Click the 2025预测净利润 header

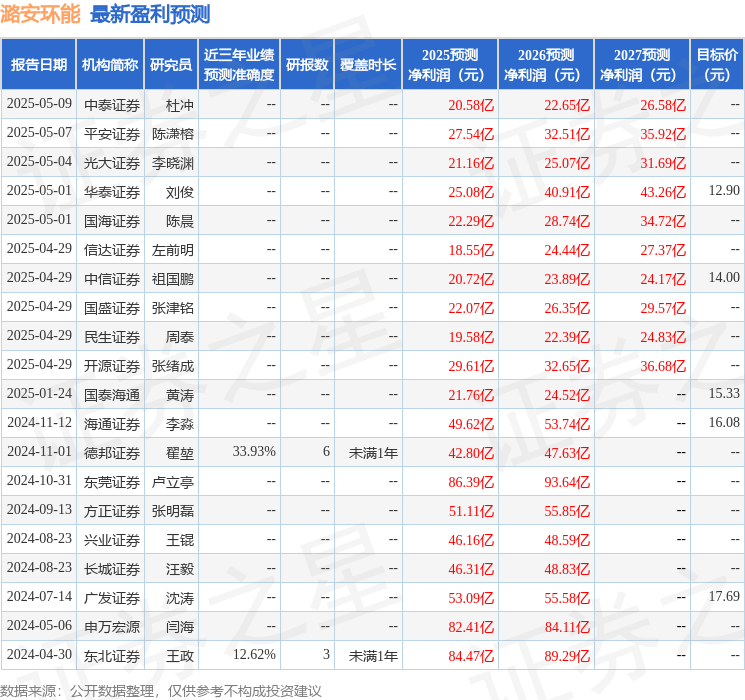point(450,65)
